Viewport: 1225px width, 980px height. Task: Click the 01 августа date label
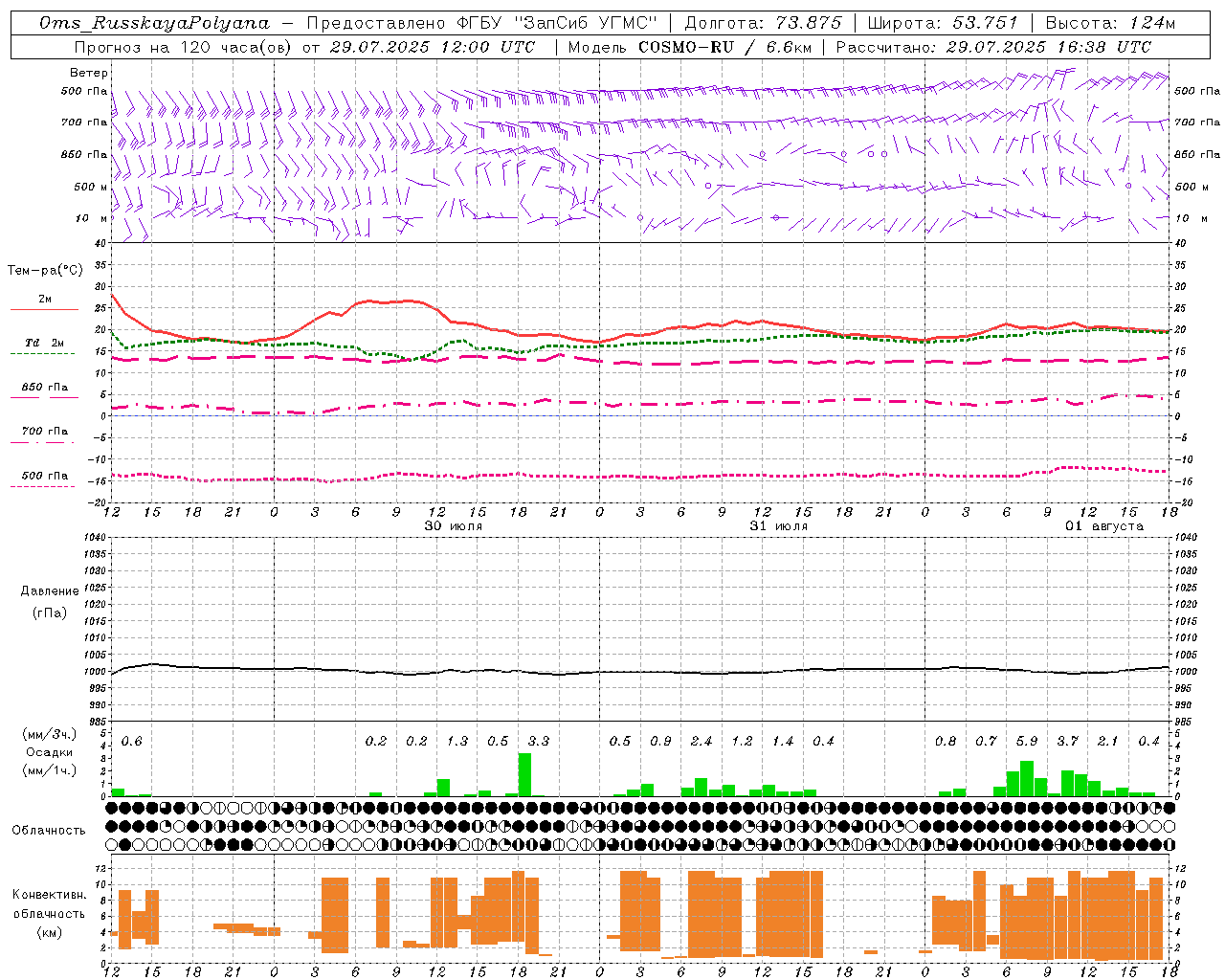(x=1104, y=525)
